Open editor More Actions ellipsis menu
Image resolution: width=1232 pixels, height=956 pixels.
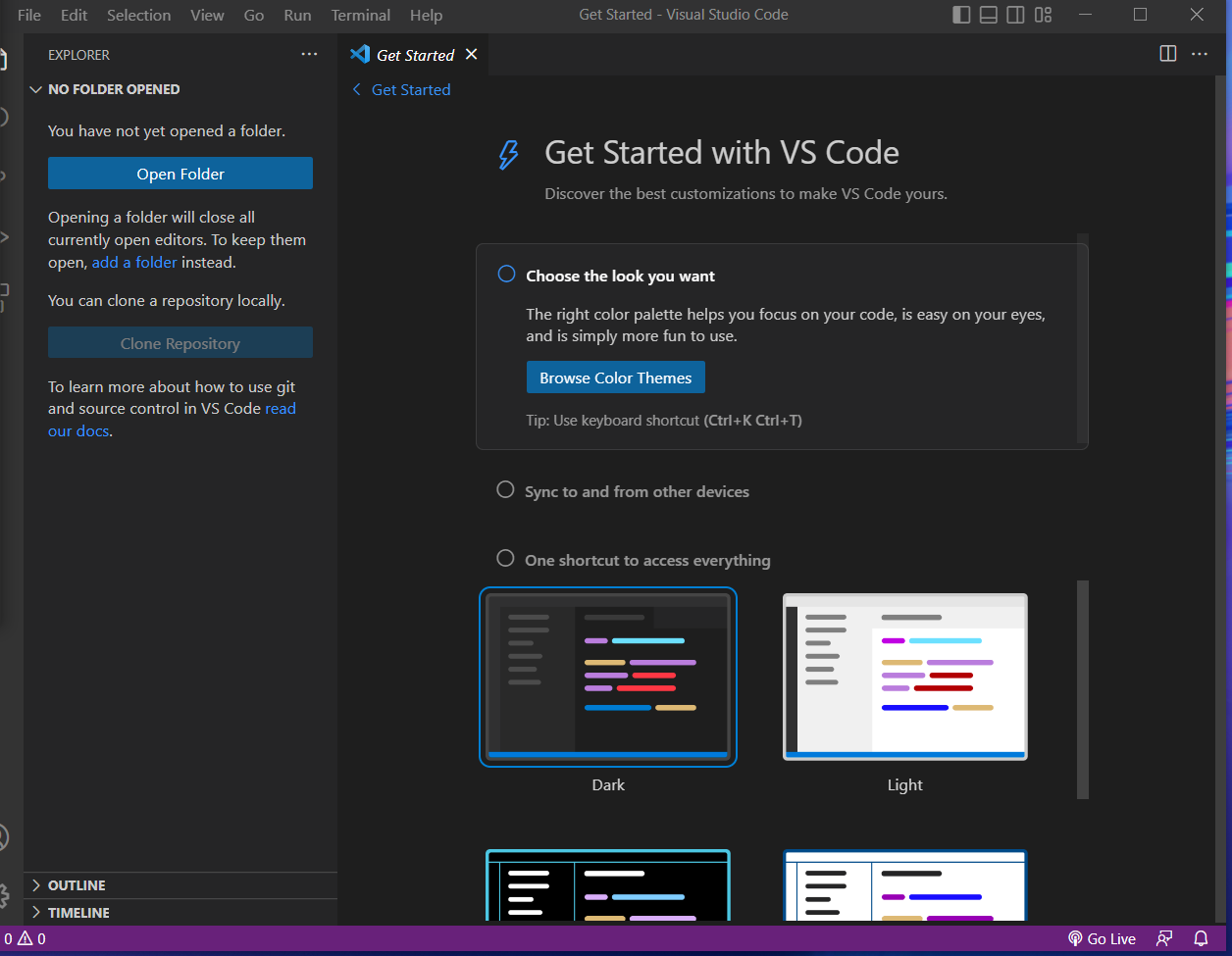tap(1200, 54)
